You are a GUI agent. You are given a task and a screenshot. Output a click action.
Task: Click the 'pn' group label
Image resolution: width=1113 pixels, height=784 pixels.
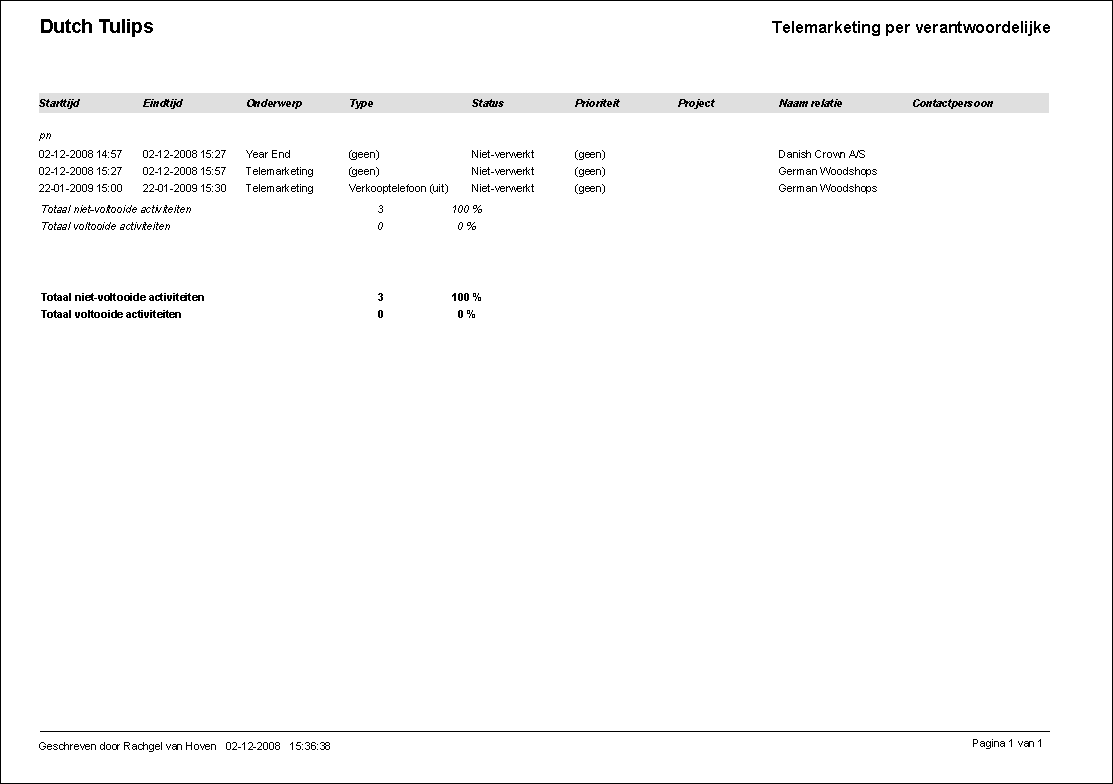[x=45, y=136]
